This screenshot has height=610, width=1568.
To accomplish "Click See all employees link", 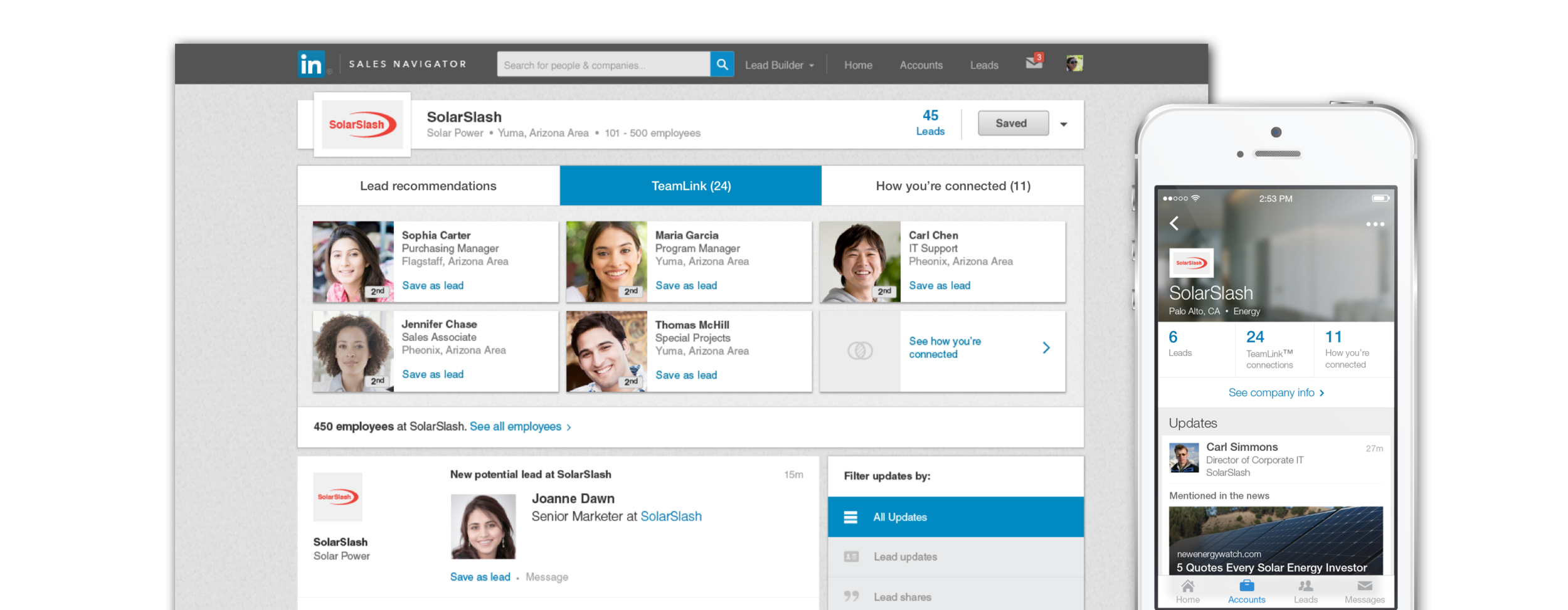I will coord(516,426).
